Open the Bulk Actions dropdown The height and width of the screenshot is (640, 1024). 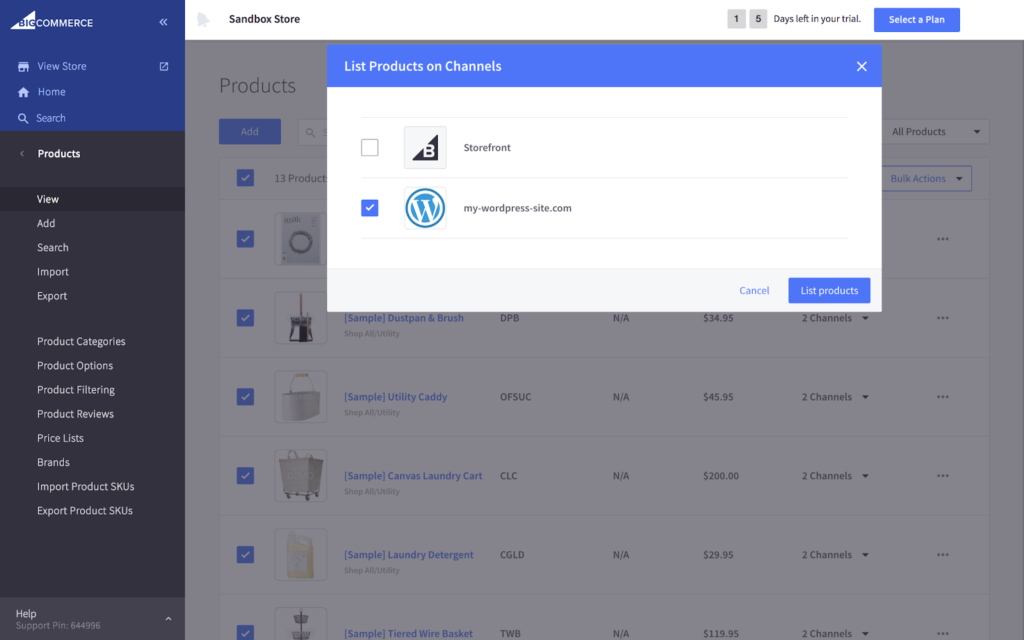tap(925, 178)
